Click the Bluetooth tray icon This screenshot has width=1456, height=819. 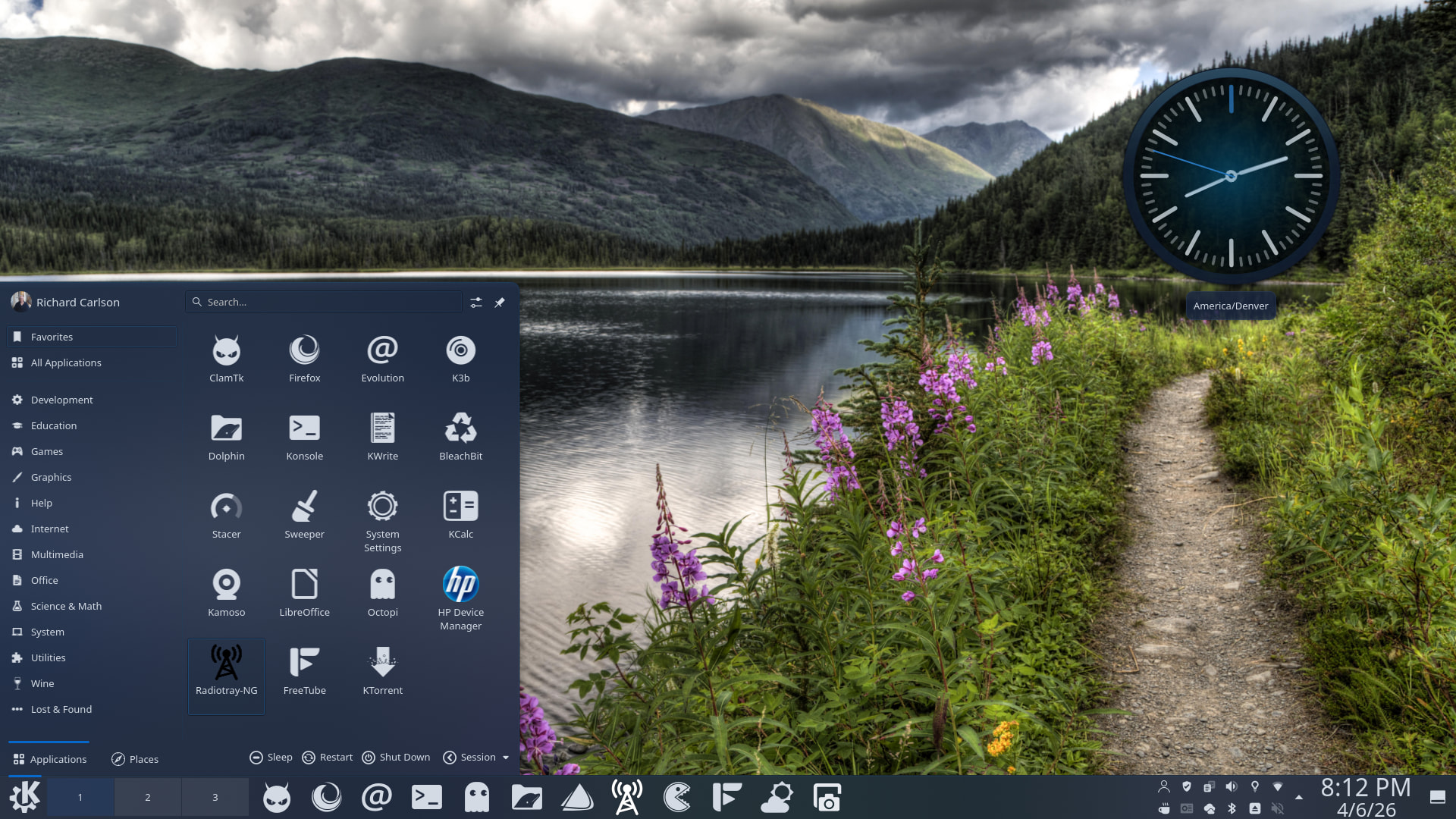(x=1232, y=808)
